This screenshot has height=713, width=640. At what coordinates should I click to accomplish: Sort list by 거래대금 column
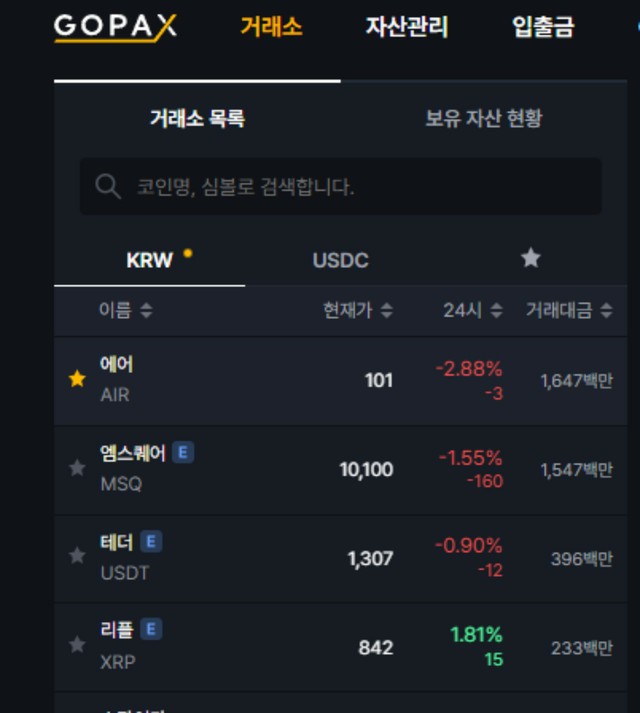(569, 310)
